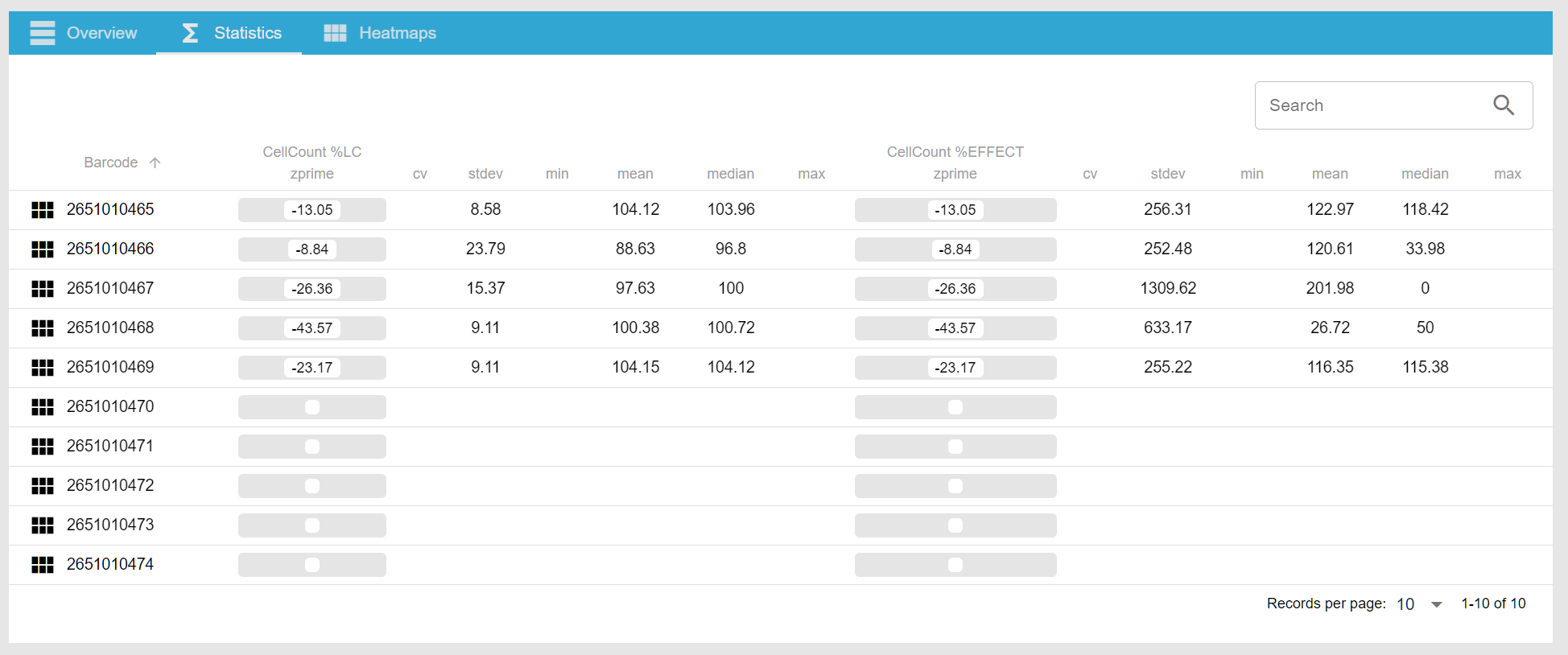Image resolution: width=1568 pixels, height=655 pixels.
Task: Click the plate grid icon beside 2651010467
Action: pos(42,289)
